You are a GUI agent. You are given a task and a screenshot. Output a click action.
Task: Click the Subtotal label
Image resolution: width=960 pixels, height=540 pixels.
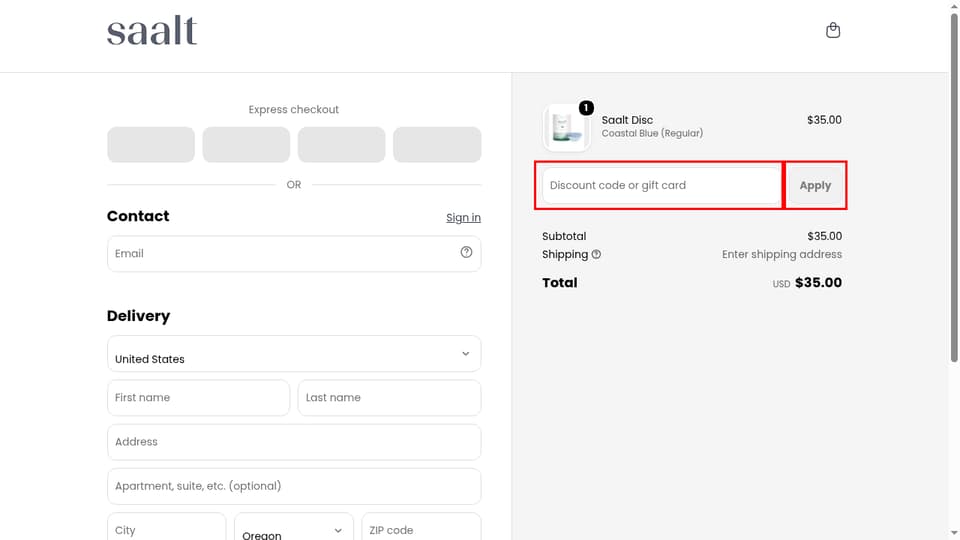(564, 236)
